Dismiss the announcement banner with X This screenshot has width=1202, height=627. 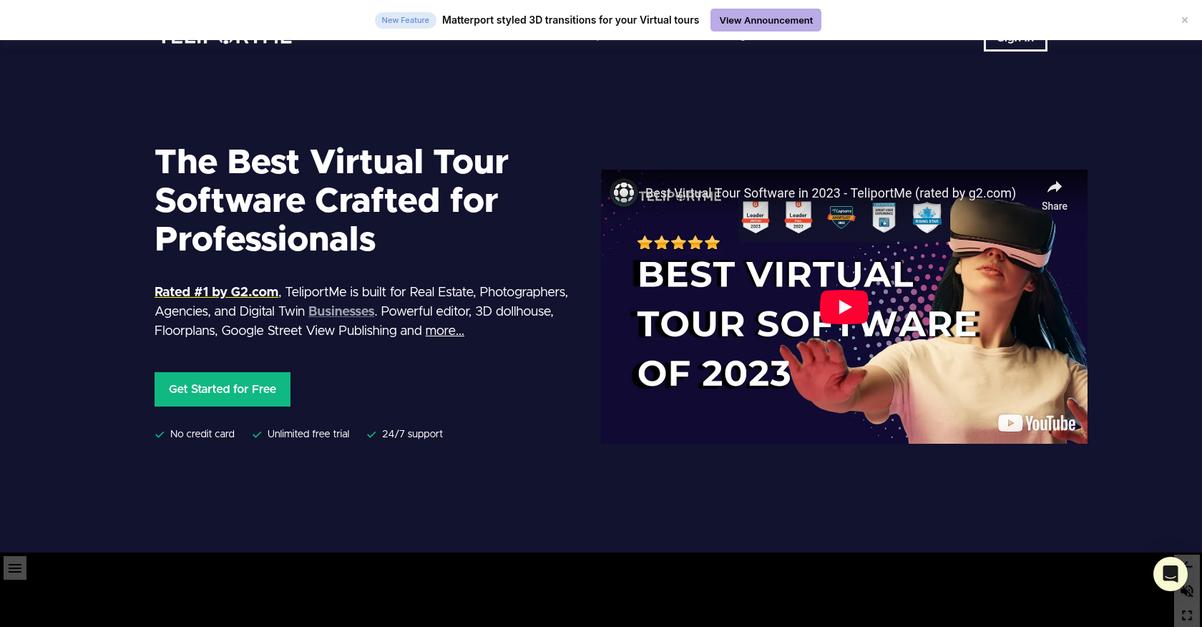click(1185, 20)
